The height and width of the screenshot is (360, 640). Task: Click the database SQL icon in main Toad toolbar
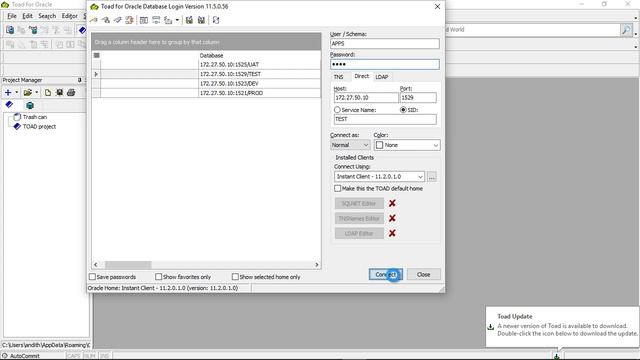click(x=33, y=30)
